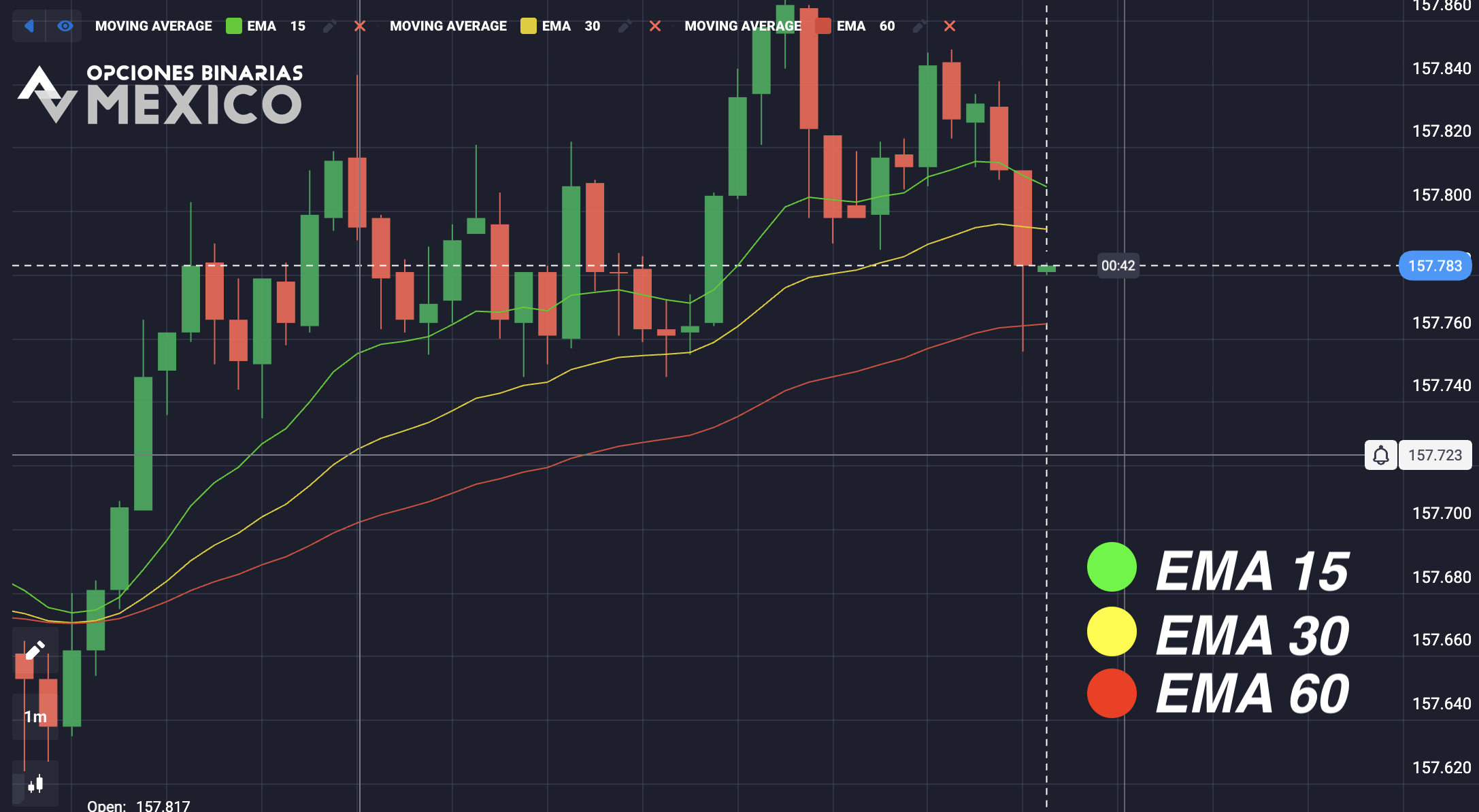
Task: Open the candlestick chart type selector
Action: tap(35, 783)
